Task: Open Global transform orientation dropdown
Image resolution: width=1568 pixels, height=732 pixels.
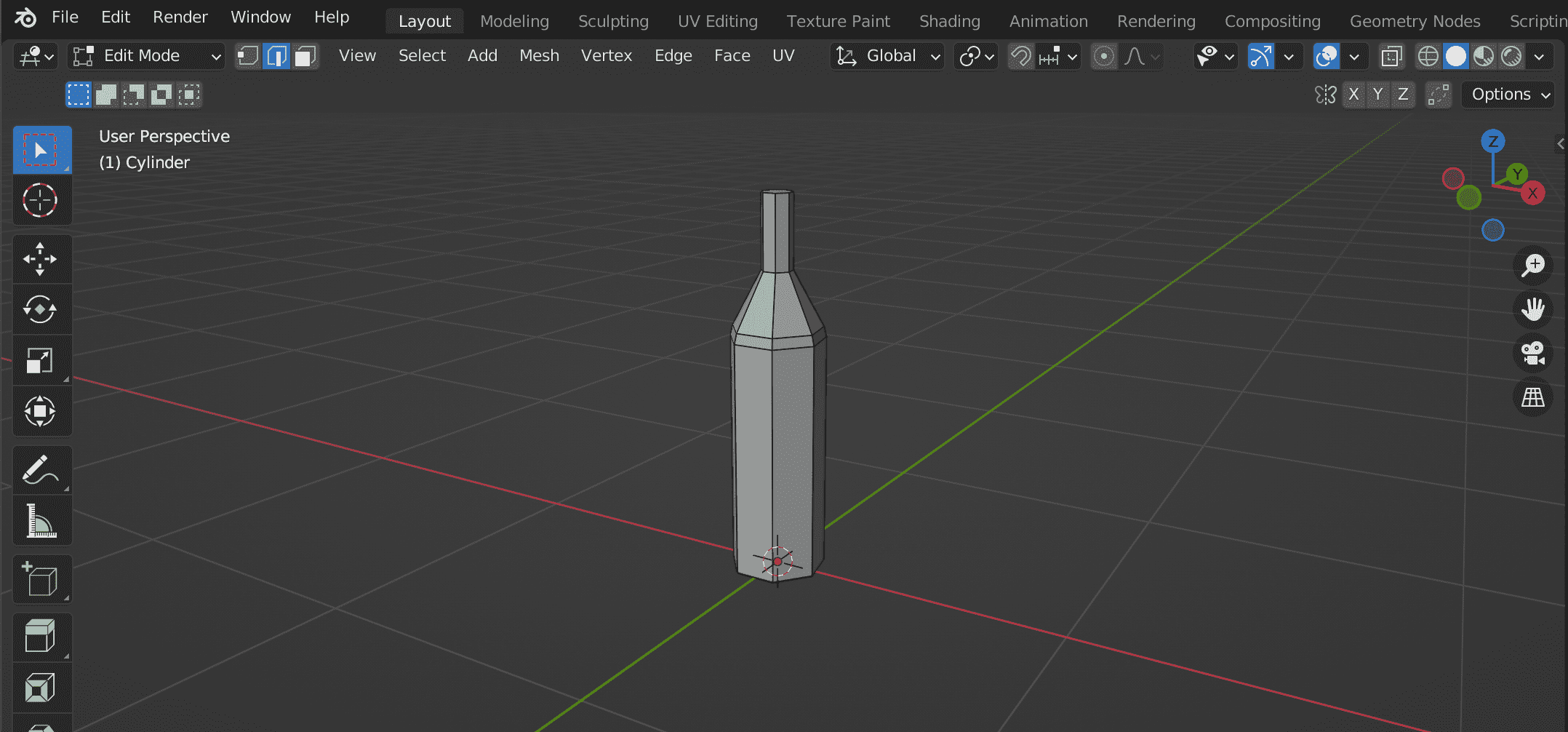Action: [887, 56]
